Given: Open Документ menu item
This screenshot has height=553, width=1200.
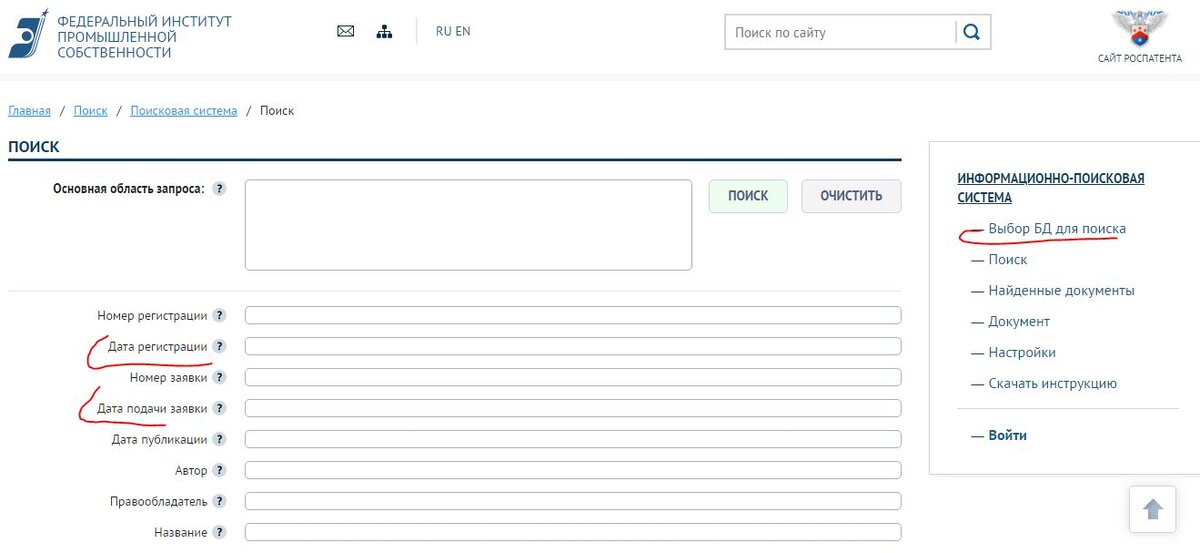Looking at the screenshot, I should click(1019, 322).
